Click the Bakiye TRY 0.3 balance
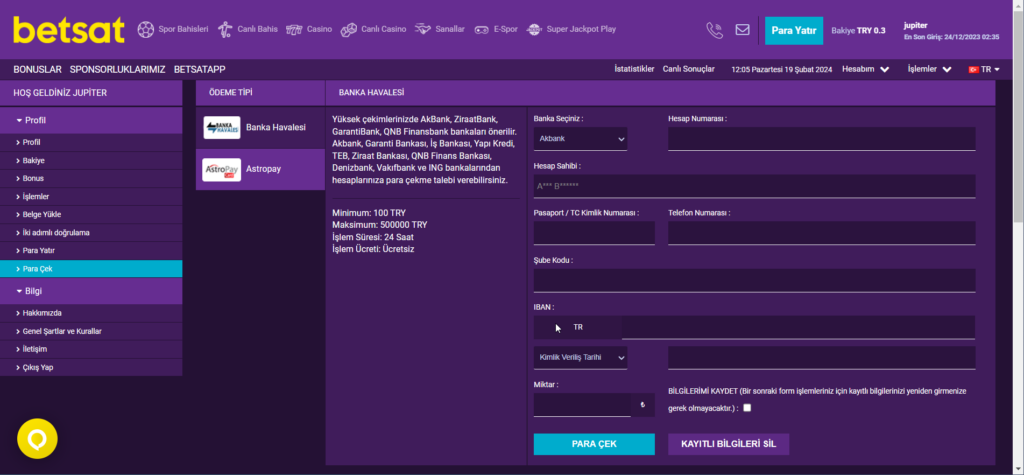Image resolution: width=1024 pixels, height=475 pixels. pyautogui.click(x=858, y=31)
